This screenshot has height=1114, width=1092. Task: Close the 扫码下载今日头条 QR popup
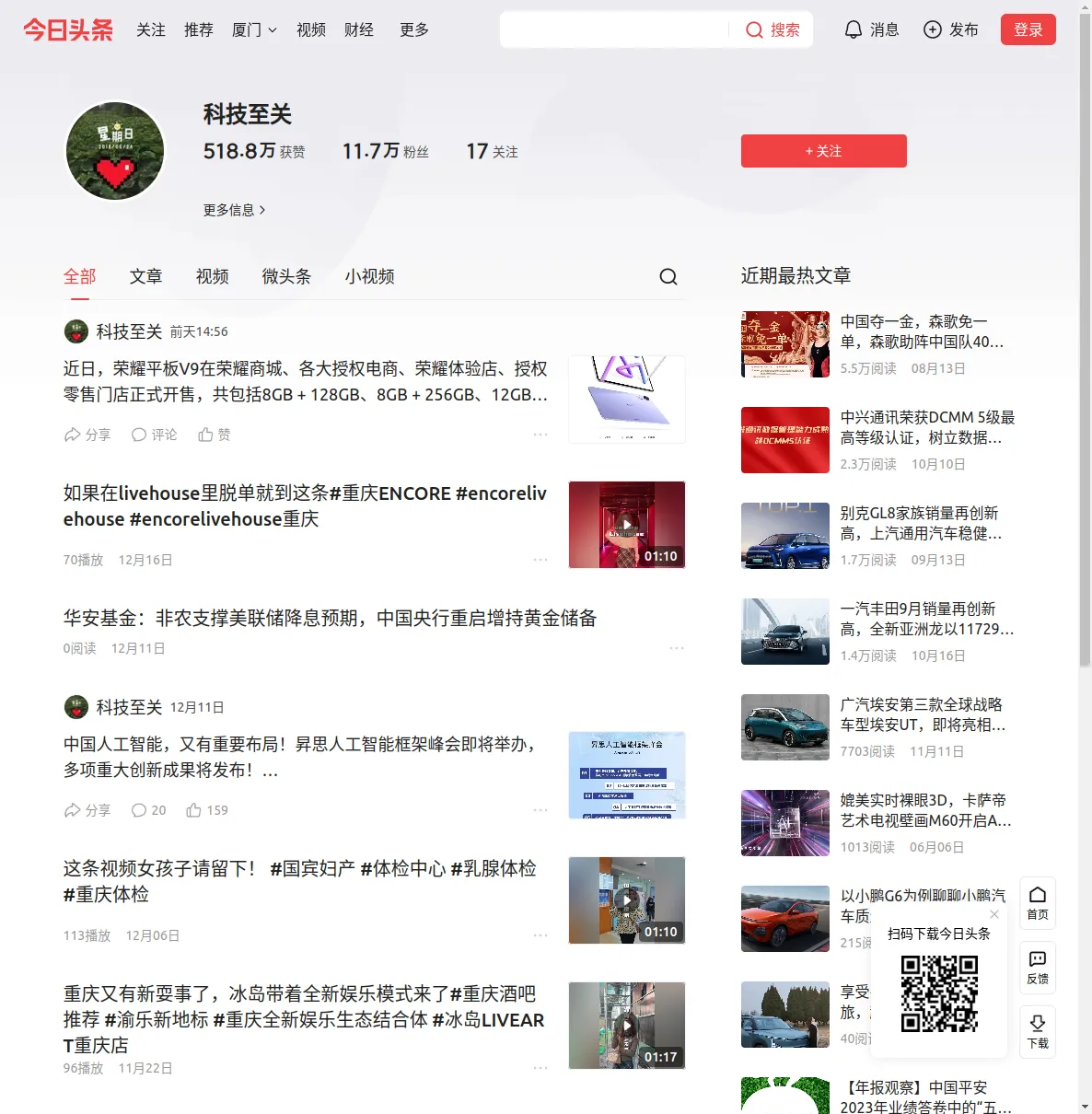coord(994,914)
